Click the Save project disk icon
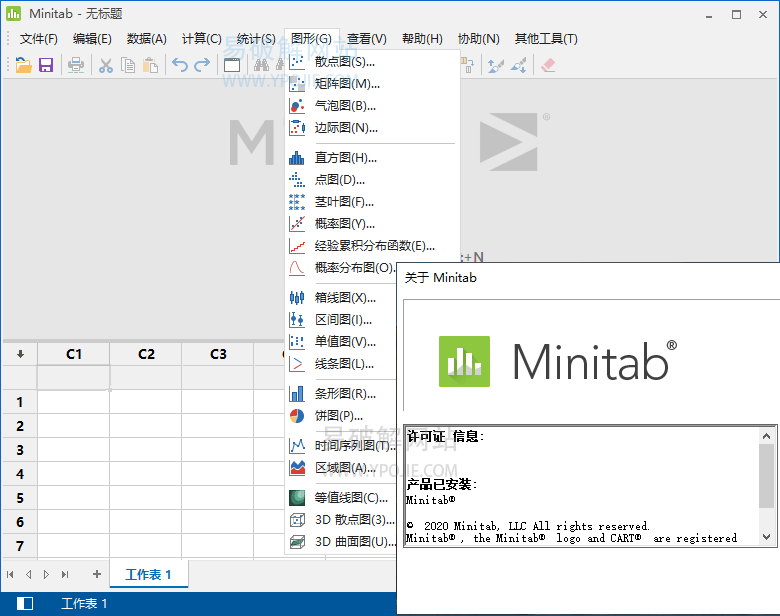Image resolution: width=780 pixels, height=616 pixels. [46, 65]
